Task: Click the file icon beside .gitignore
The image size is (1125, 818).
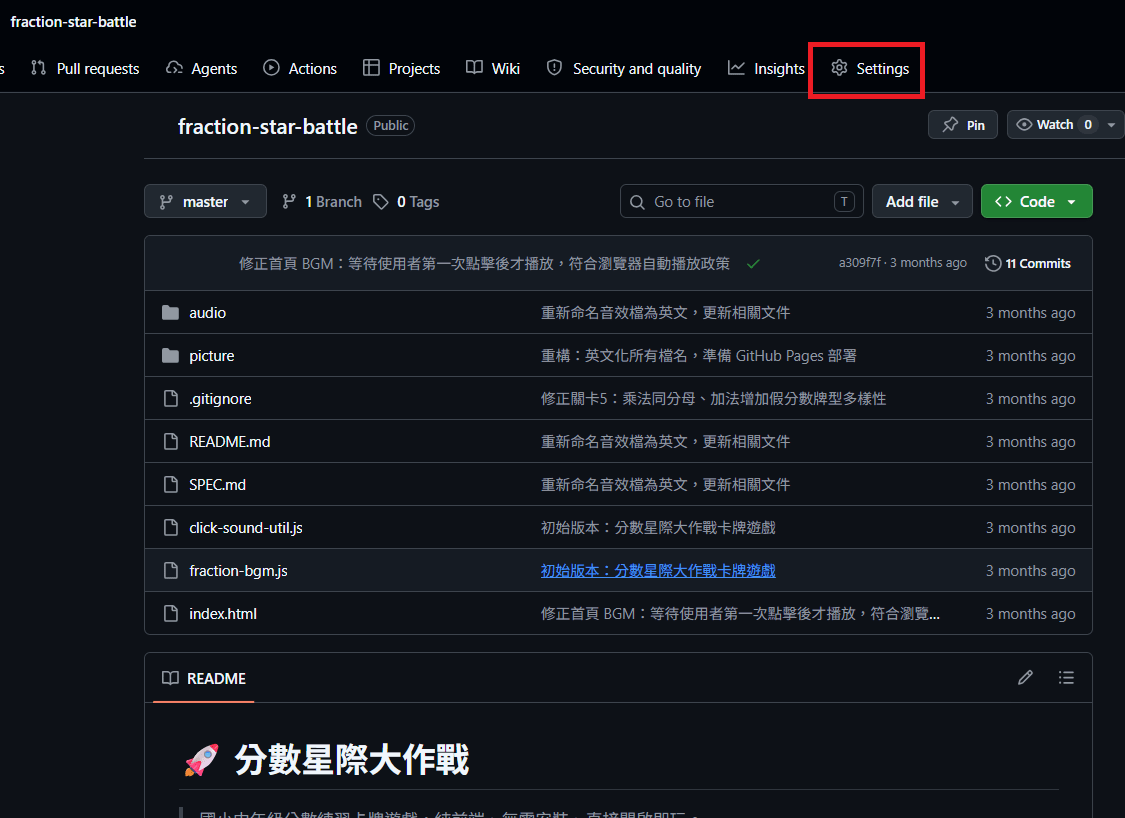Action: 171,398
